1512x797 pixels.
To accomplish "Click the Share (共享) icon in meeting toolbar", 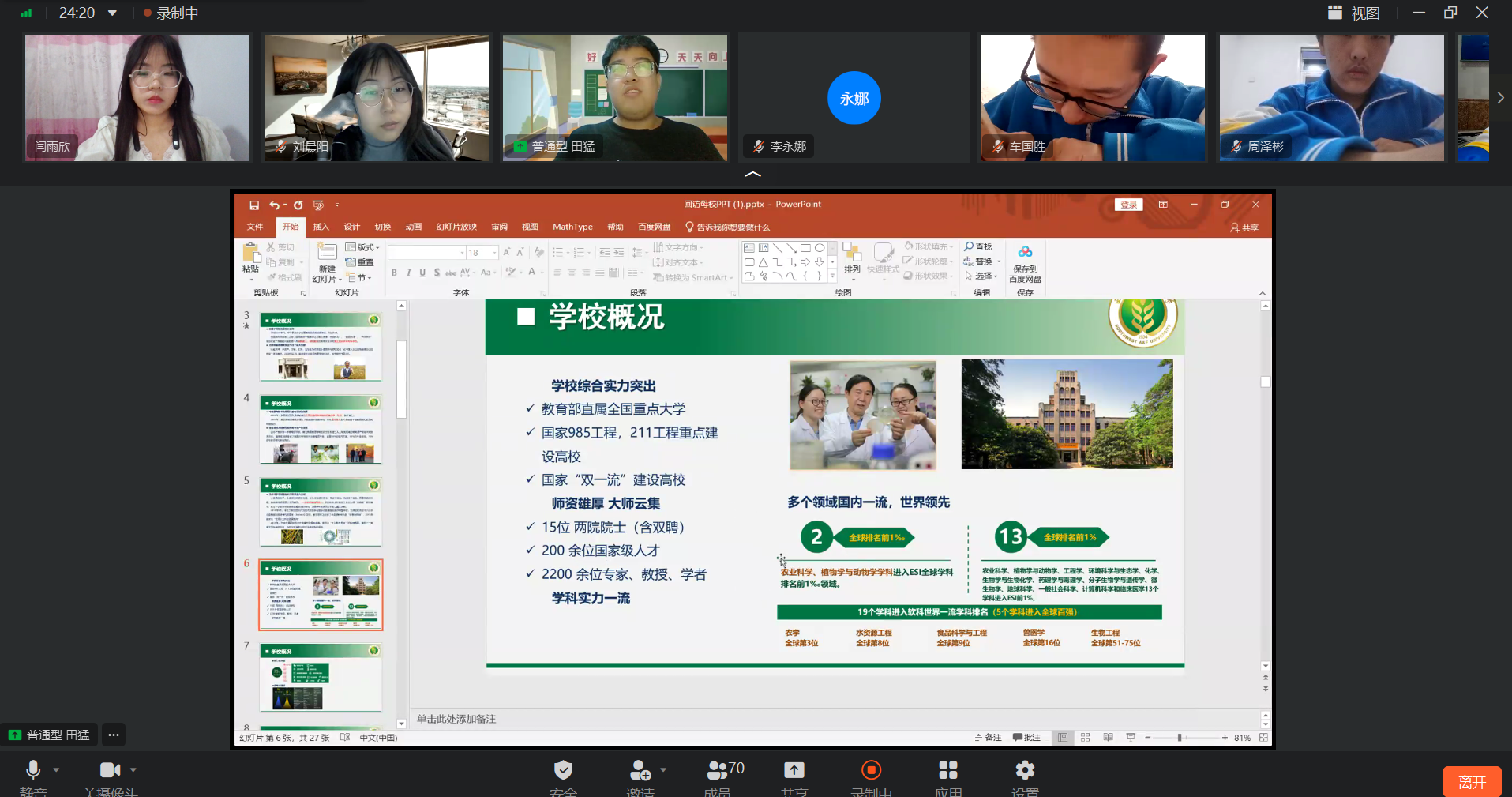I will 794,770.
